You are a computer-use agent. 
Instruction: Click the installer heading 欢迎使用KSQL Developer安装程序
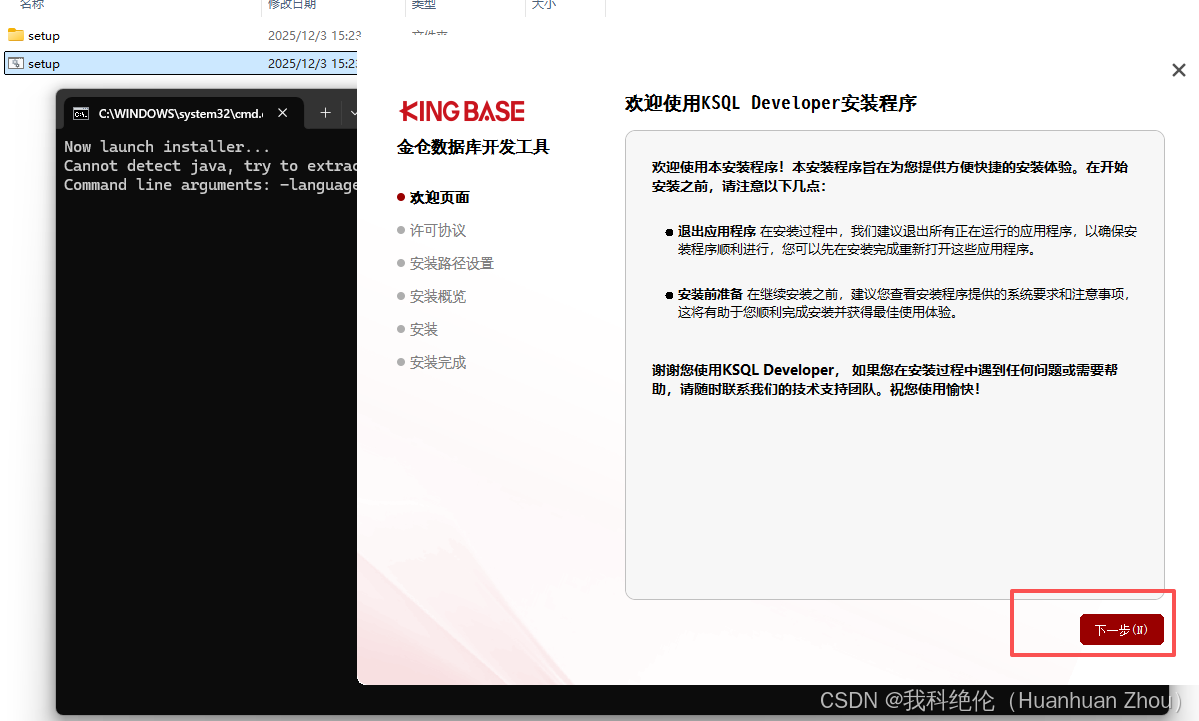(770, 103)
